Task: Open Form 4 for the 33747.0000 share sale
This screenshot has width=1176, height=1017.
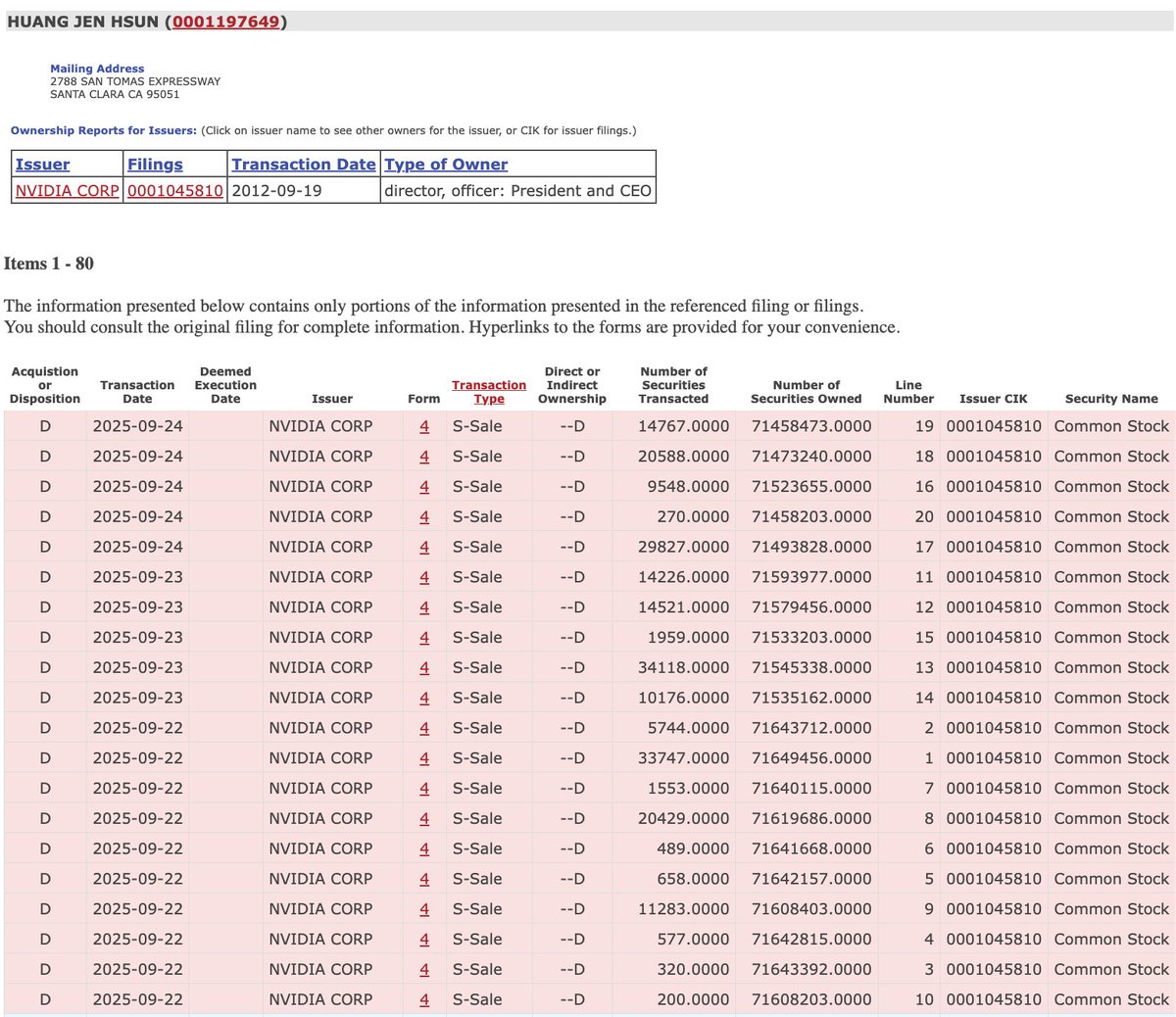Action: (424, 758)
